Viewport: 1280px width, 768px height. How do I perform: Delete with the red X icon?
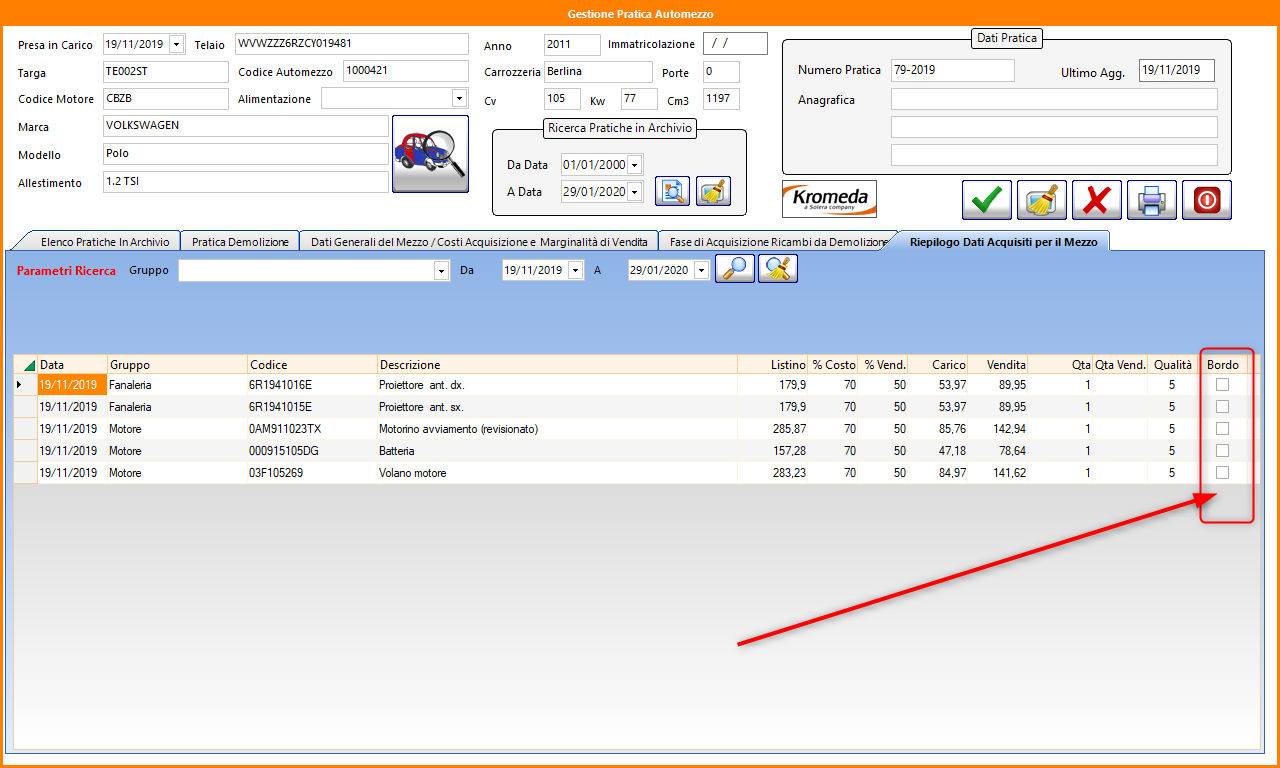point(1097,200)
